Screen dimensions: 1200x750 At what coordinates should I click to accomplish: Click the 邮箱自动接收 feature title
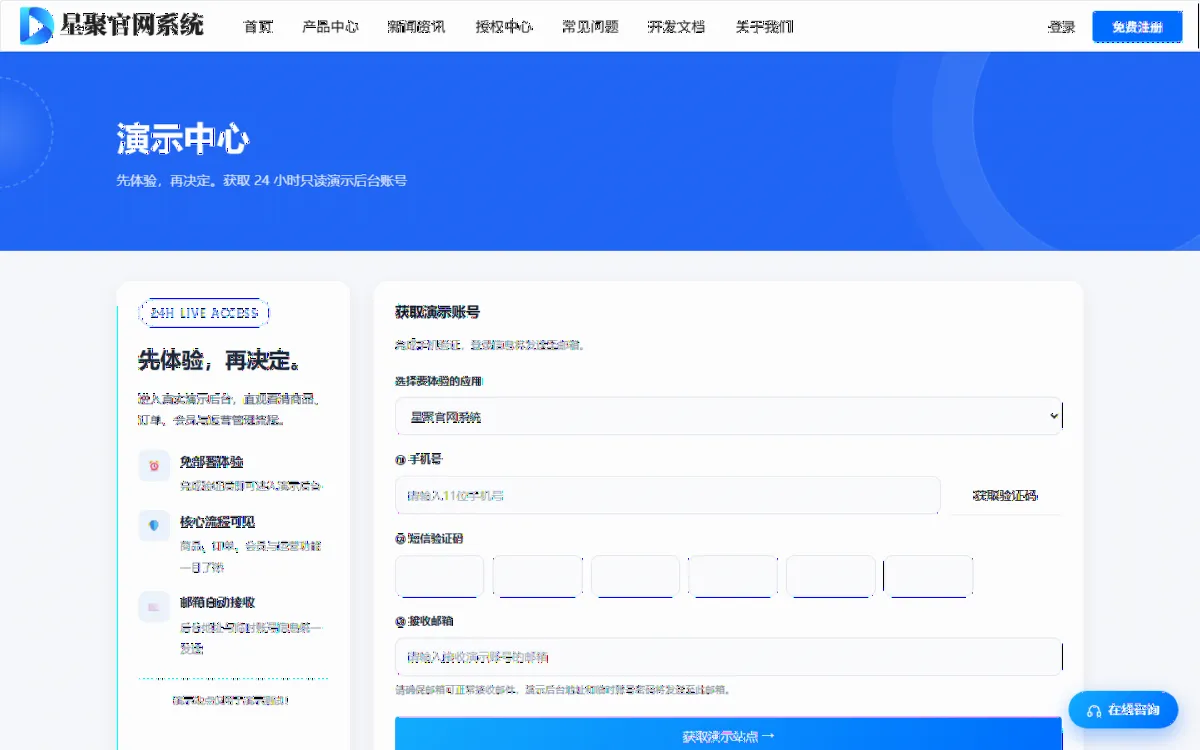click(217, 602)
